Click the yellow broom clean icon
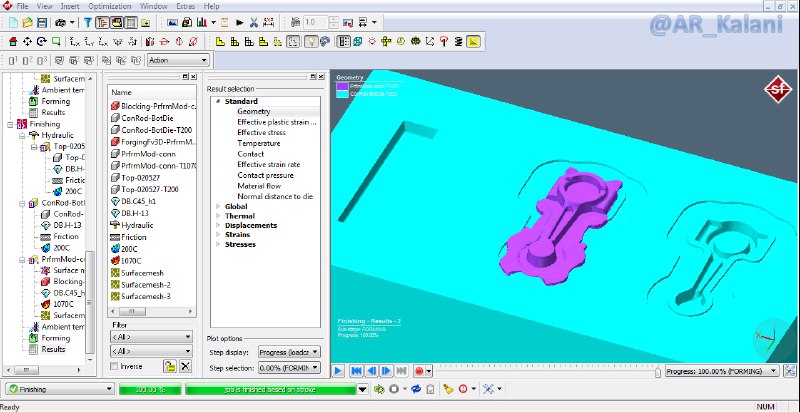The width and height of the screenshot is (800, 412). [x=448, y=389]
